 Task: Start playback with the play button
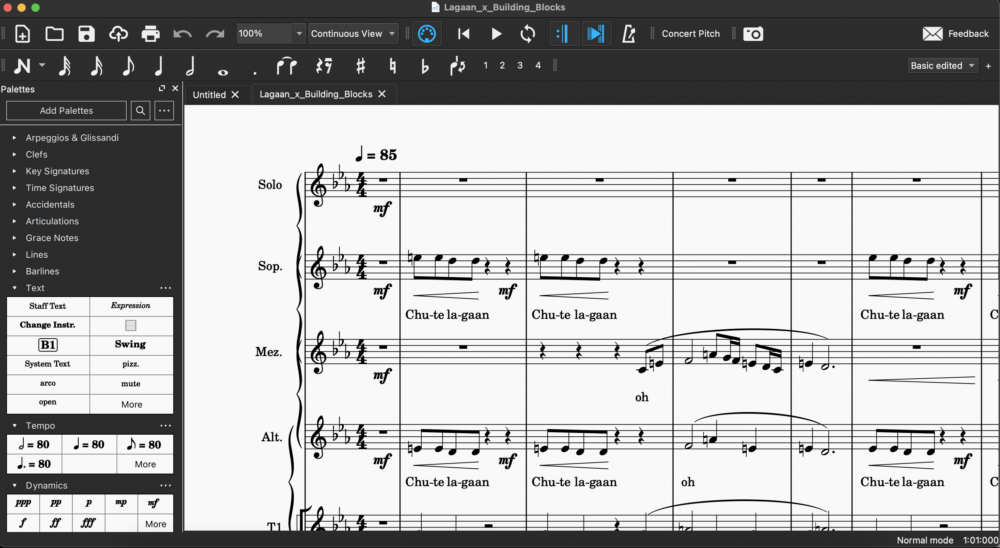tap(496, 34)
